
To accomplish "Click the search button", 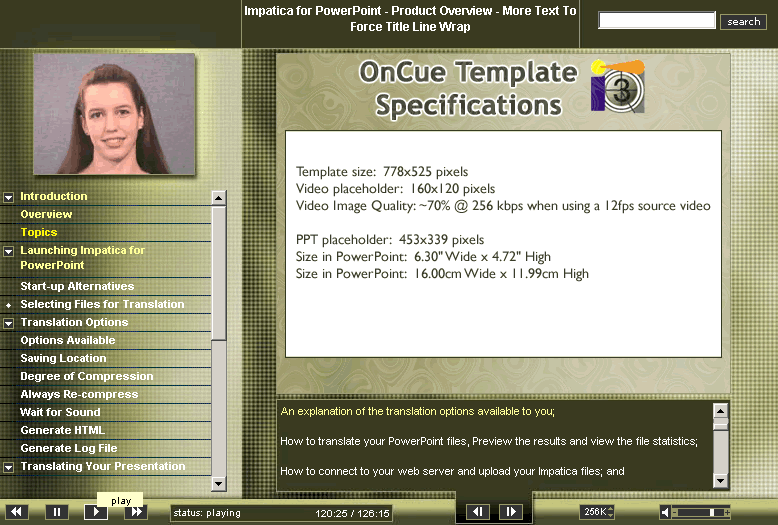I will (743, 21).
